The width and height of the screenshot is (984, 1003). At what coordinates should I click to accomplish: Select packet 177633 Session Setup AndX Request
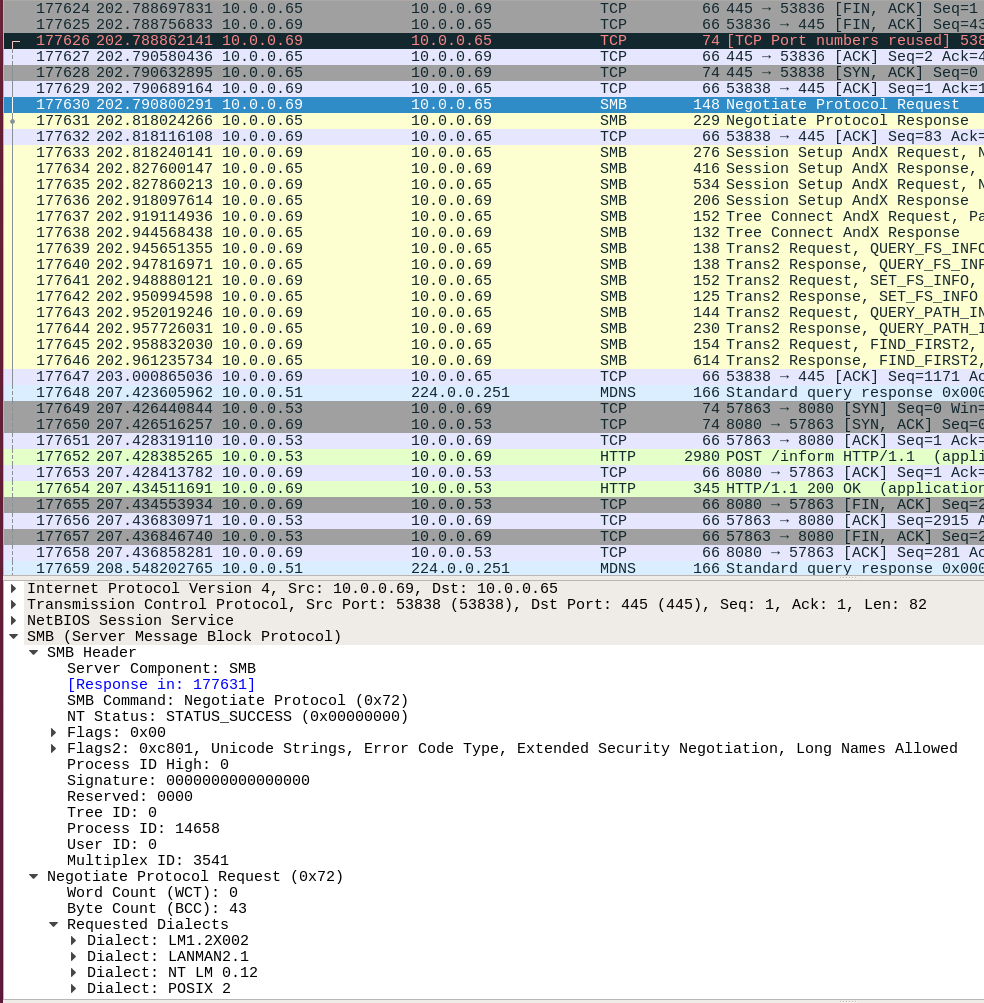pyautogui.click(x=494, y=152)
